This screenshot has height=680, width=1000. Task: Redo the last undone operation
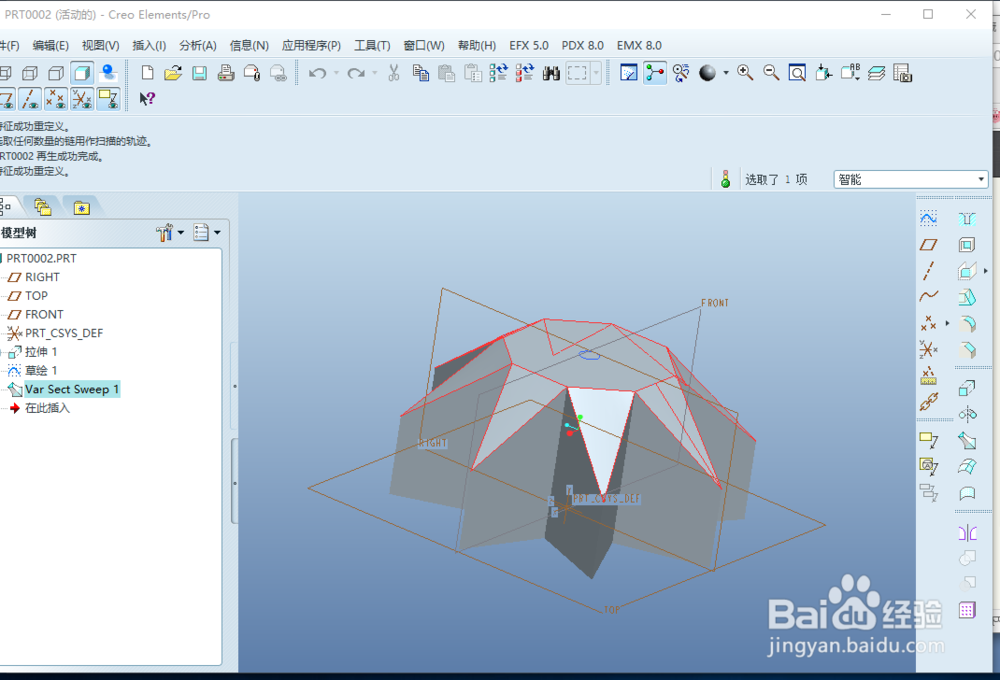356,73
